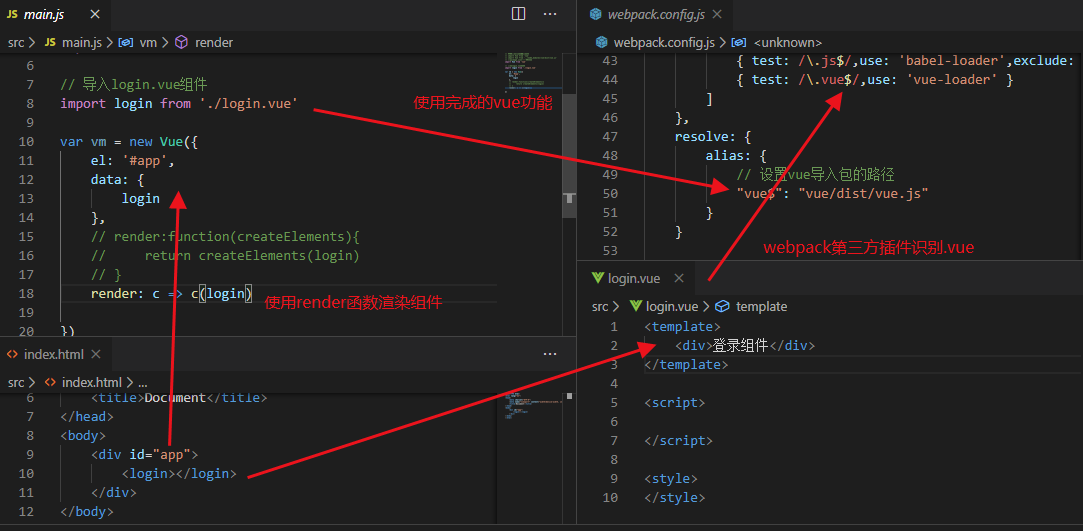
Task: Click <template> opening tag in login.vue
Action: (x=682, y=327)
